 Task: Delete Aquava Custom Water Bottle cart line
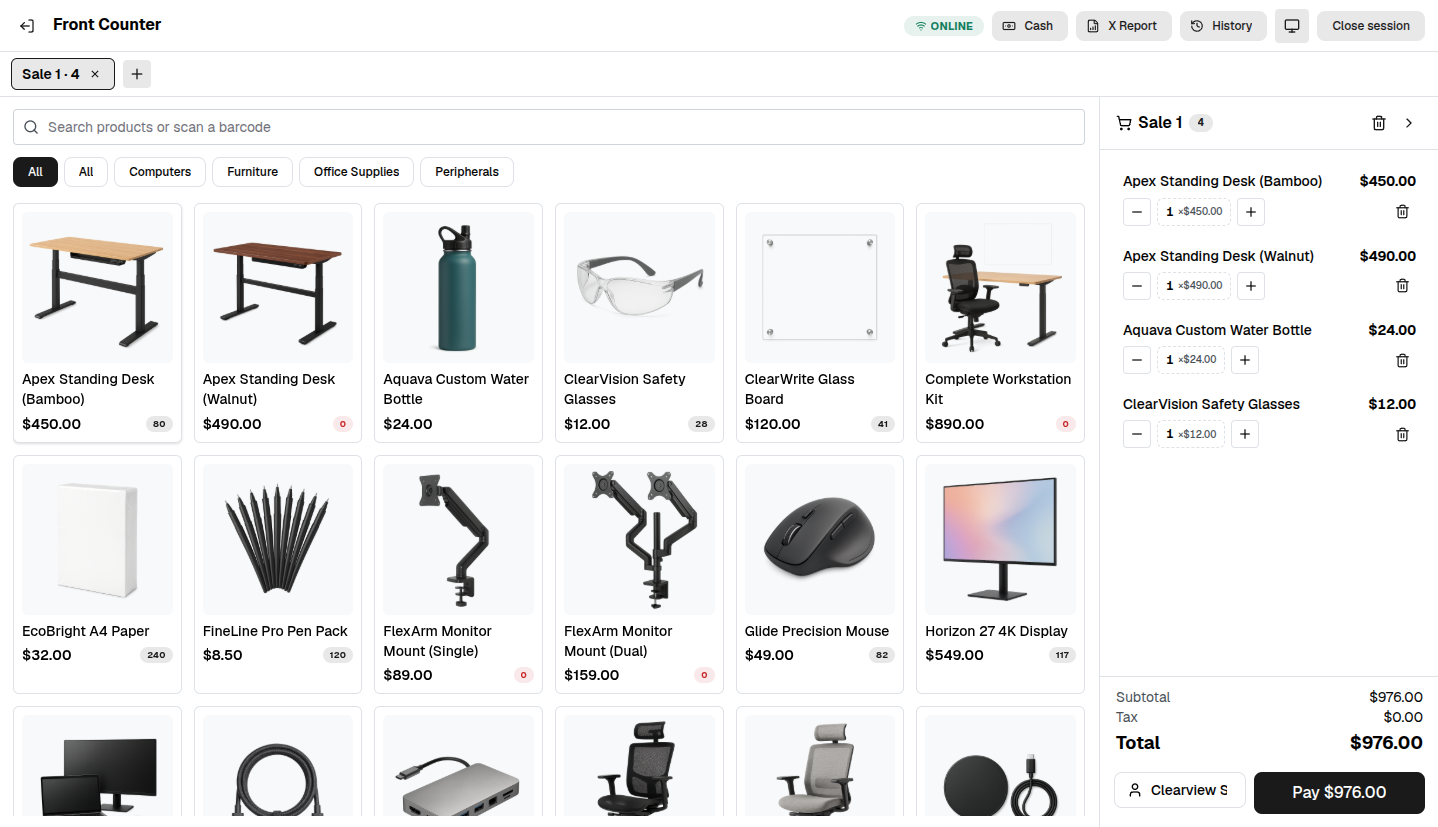(1402, 360)
